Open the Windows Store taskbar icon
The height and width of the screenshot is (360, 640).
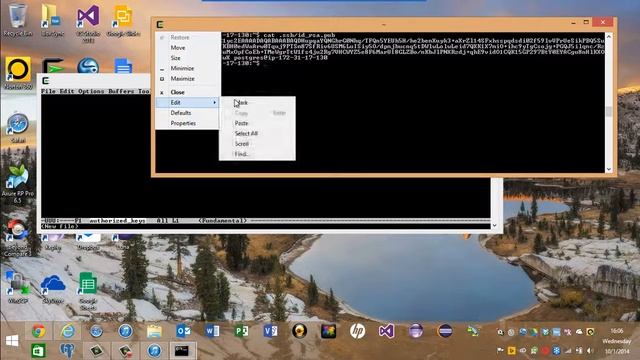point(38,351)
